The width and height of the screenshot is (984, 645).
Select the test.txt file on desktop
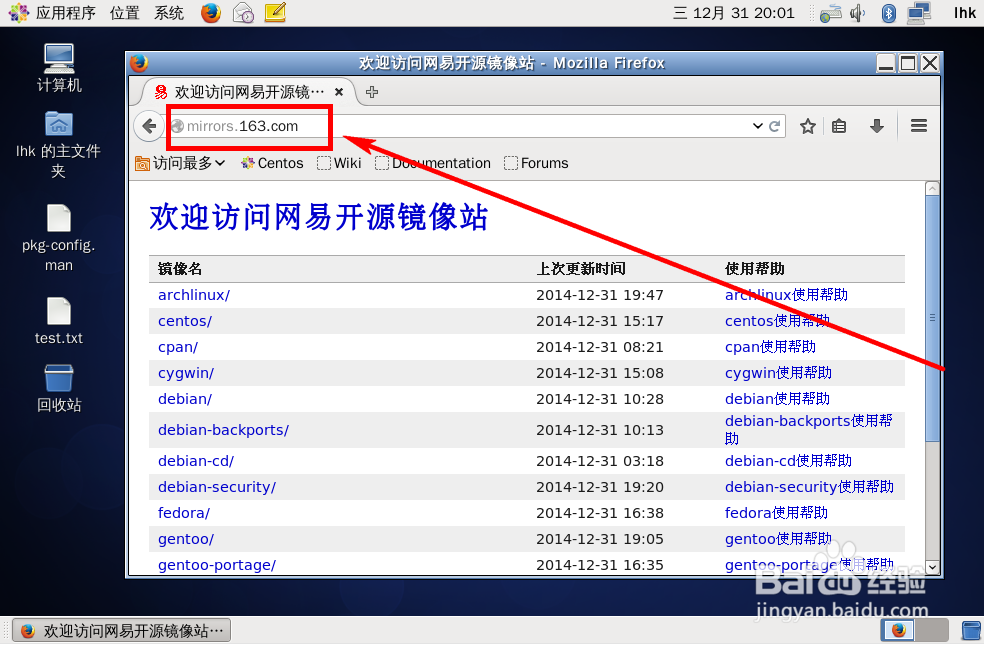(58, 321)
